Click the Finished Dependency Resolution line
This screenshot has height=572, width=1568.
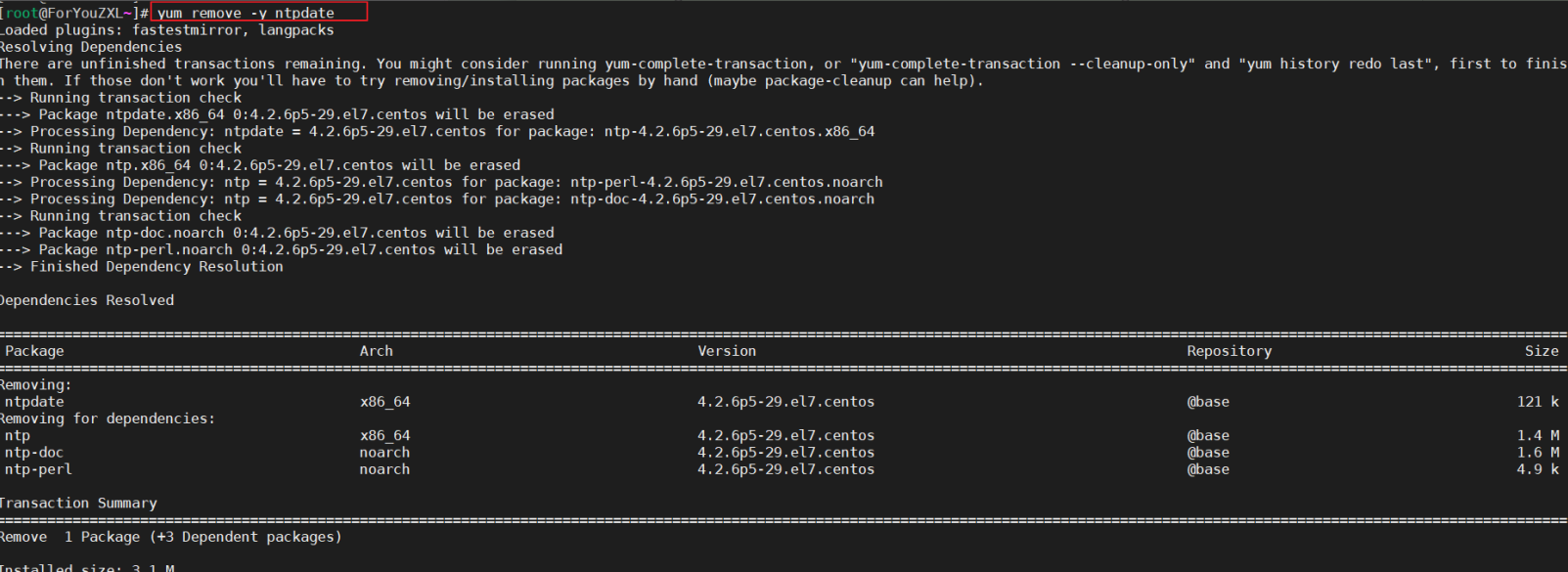pos(142,267)
